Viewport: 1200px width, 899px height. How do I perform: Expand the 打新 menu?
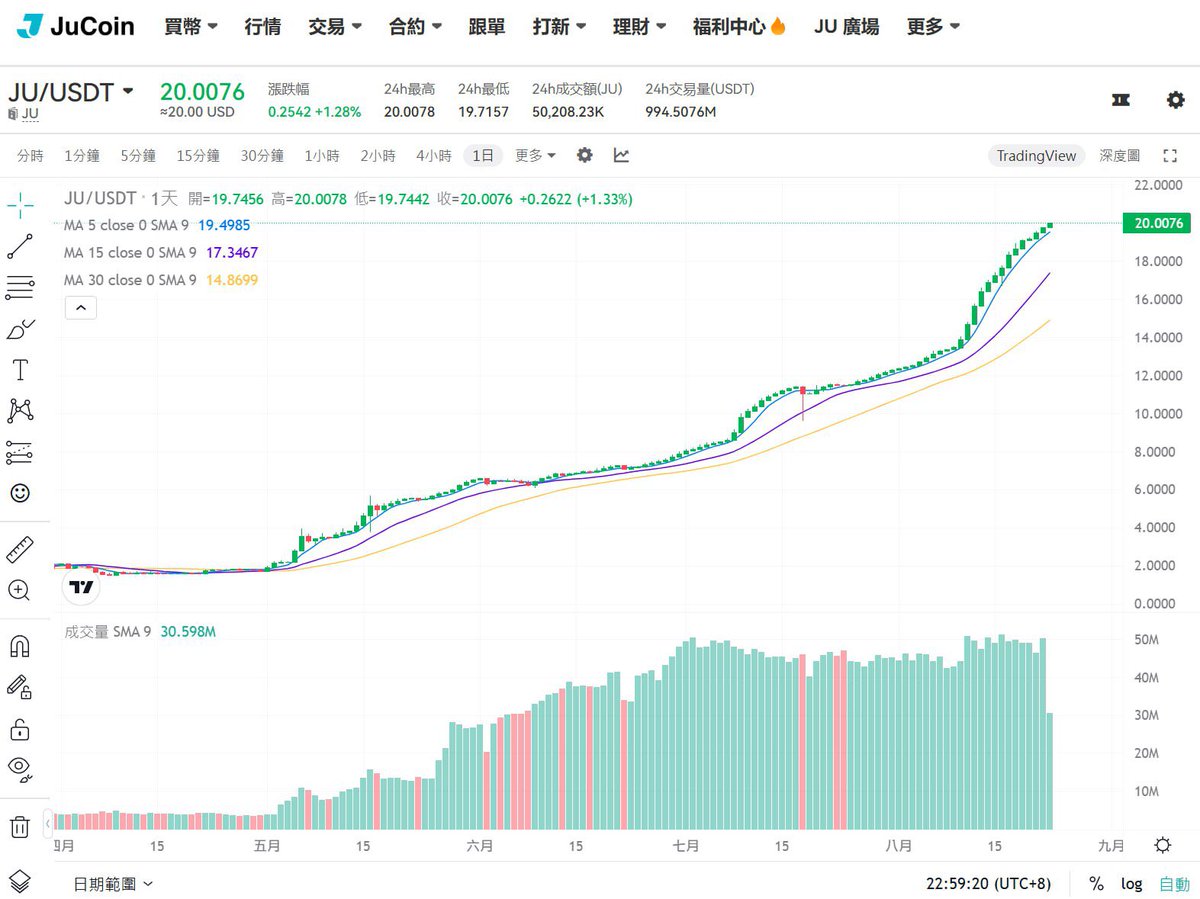[x=560, y=27]
